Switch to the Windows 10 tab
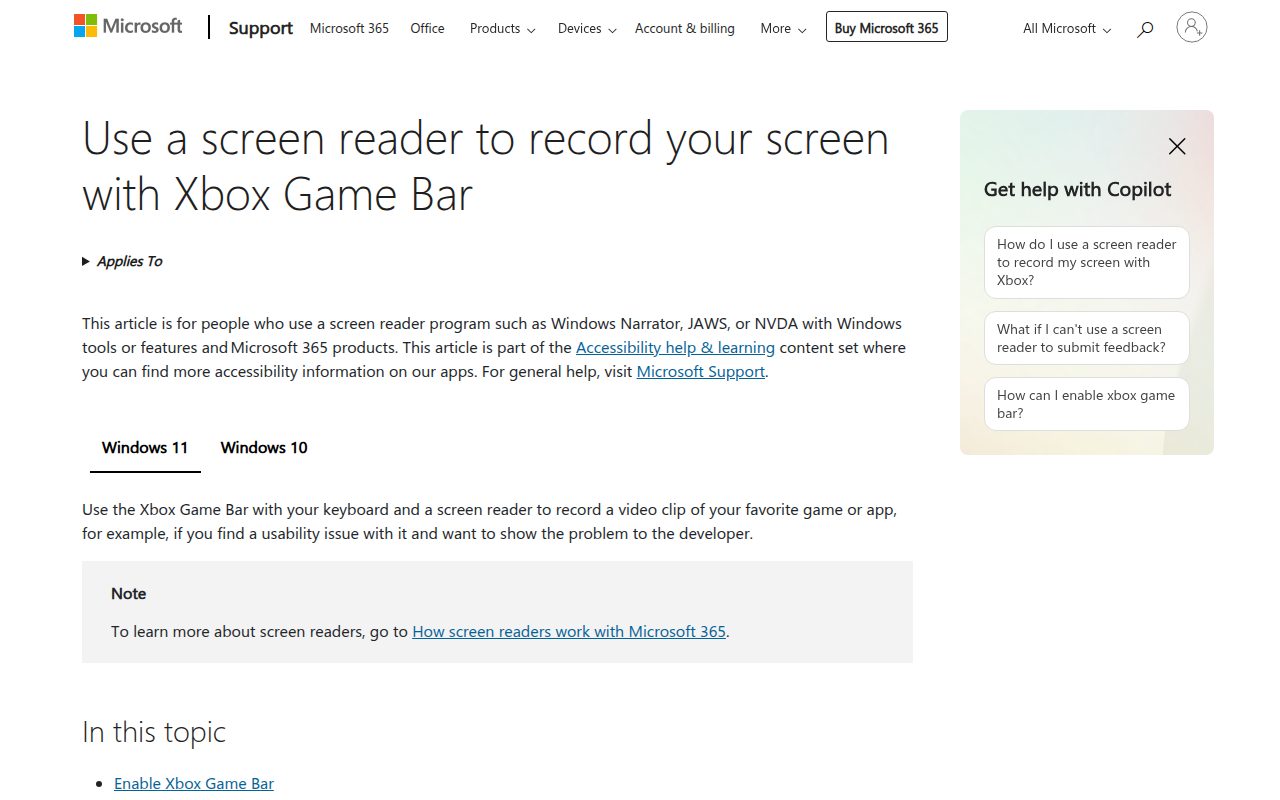Viewport: 1280px width, 800px height. pyautogui.click(x=264, y=447)
